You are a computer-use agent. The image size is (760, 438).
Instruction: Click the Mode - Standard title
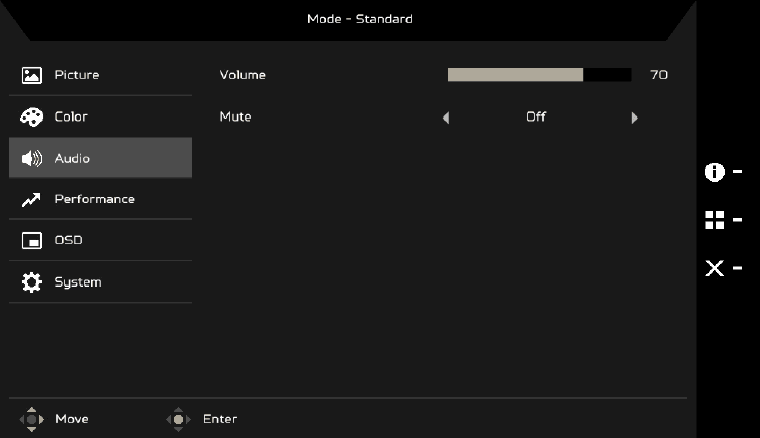[359, 19]
